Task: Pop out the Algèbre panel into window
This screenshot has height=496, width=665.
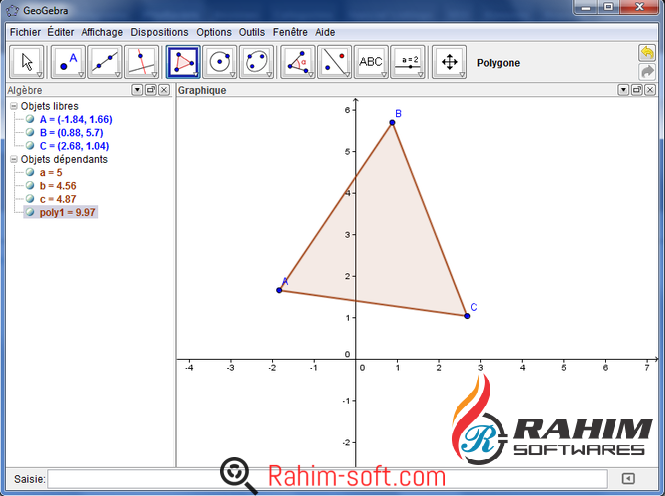Action: (151, 90)
